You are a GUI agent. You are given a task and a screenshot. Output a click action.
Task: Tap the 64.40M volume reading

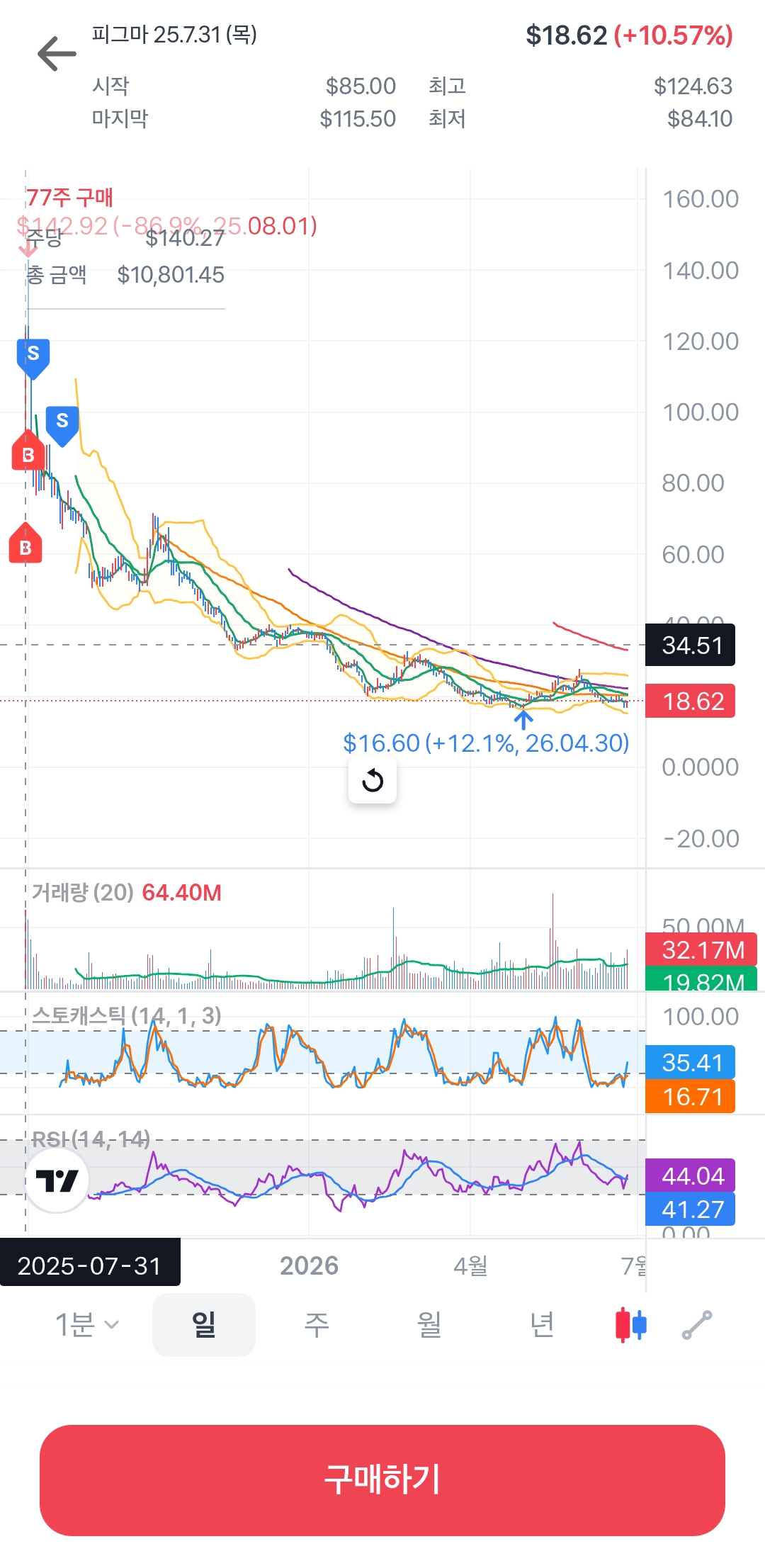[182, 892]
